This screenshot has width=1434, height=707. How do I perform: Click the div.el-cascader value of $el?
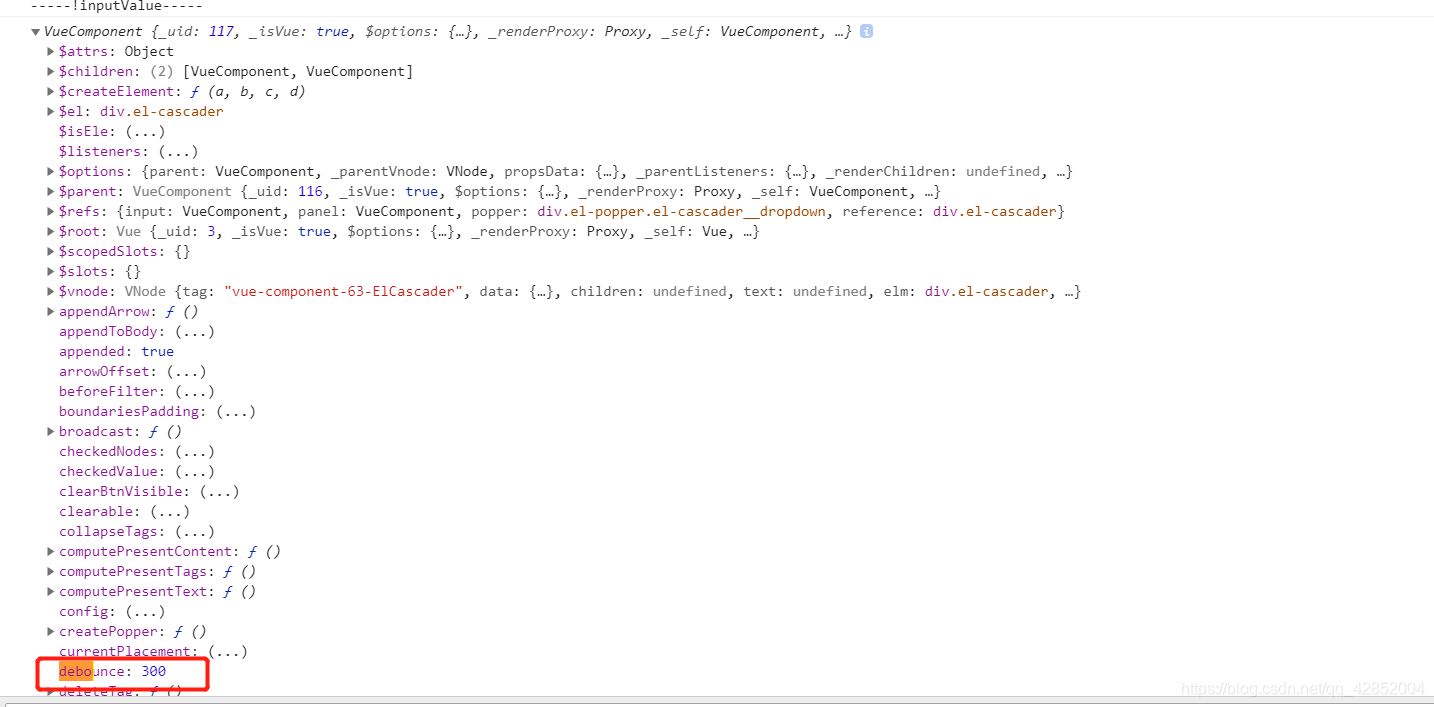click(161, 111)
